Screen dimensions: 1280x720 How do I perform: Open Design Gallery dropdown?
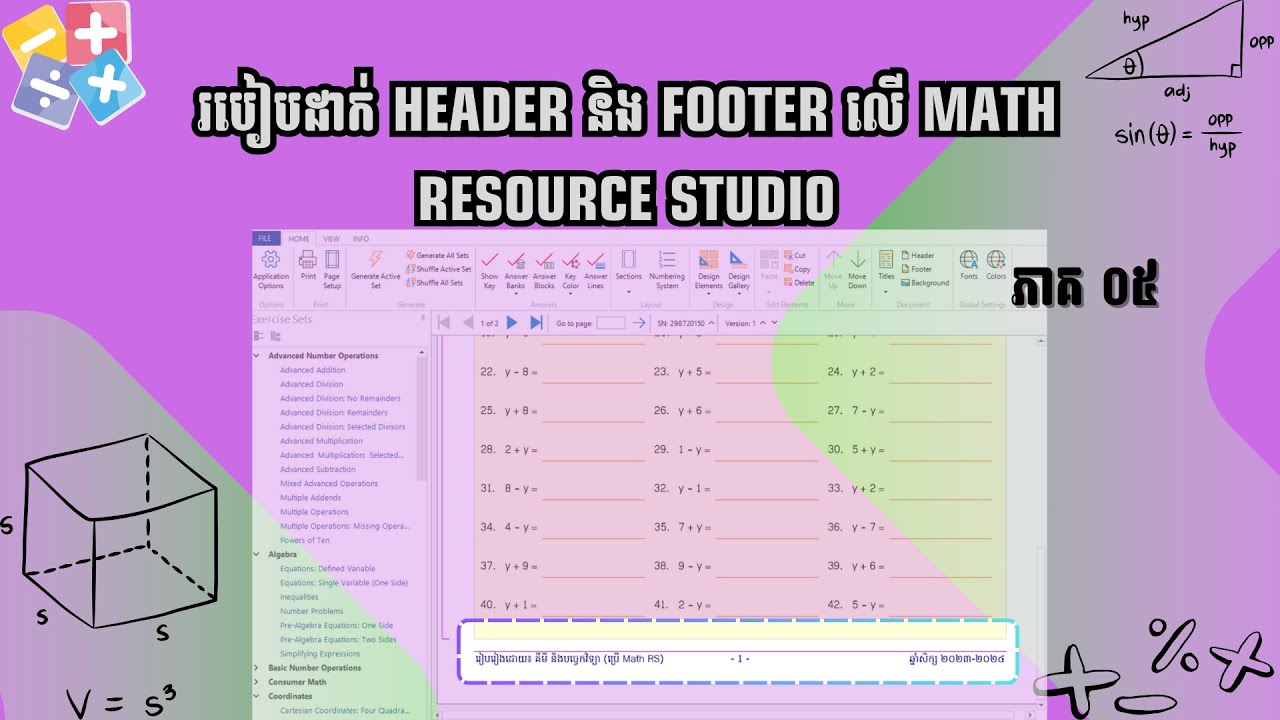coord(739,270)
